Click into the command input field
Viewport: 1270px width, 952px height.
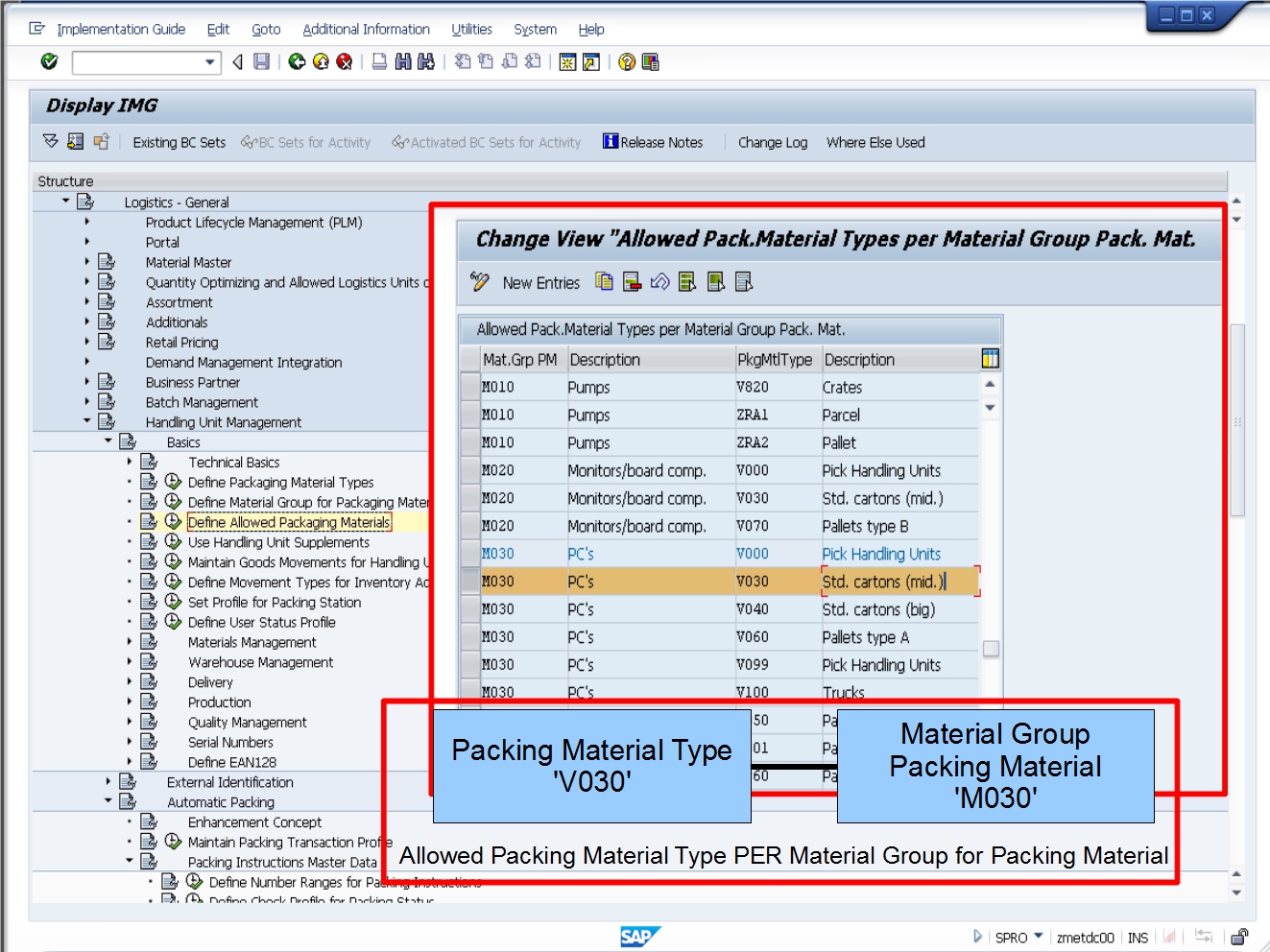pyautogui.click(x=139, y=62)
